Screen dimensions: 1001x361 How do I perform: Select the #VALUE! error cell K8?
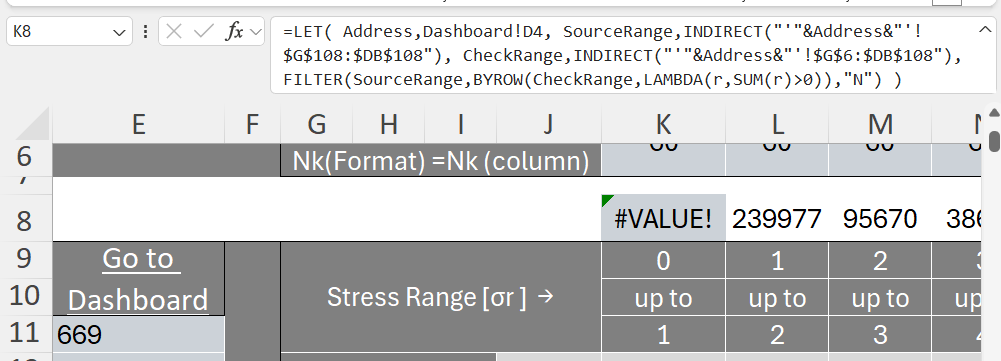[663, 218]
